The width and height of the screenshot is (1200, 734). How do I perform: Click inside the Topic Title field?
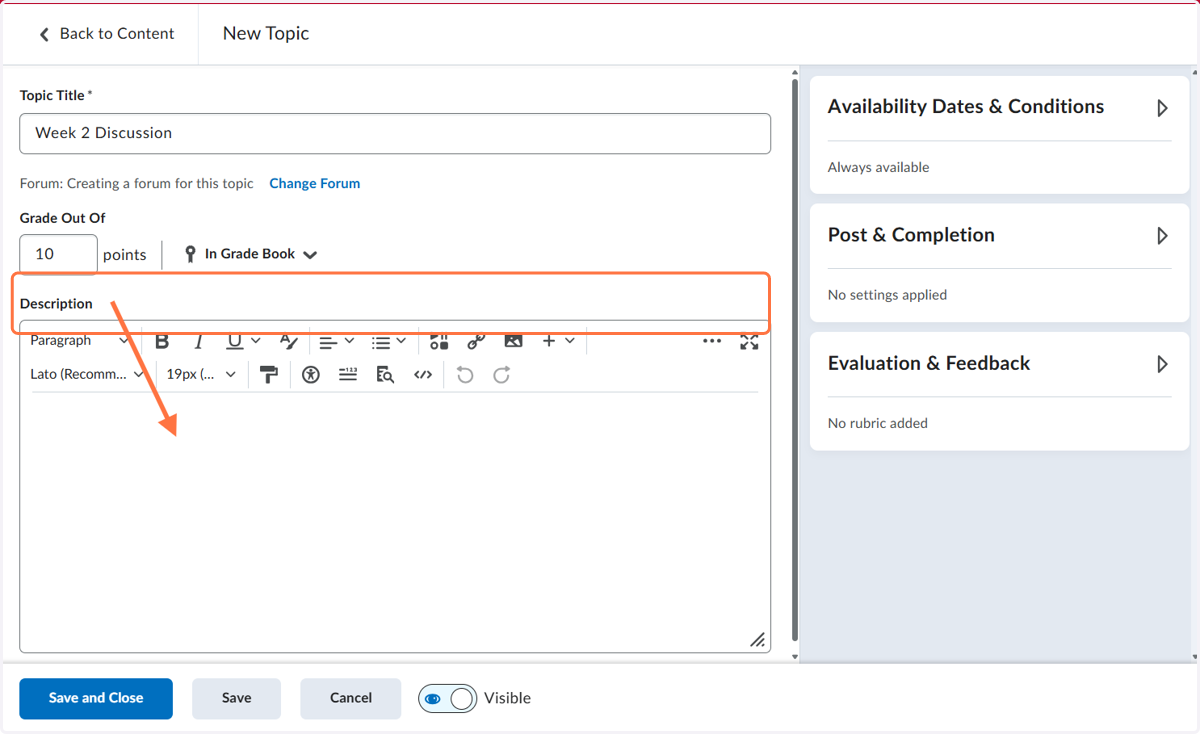[395, 133]
